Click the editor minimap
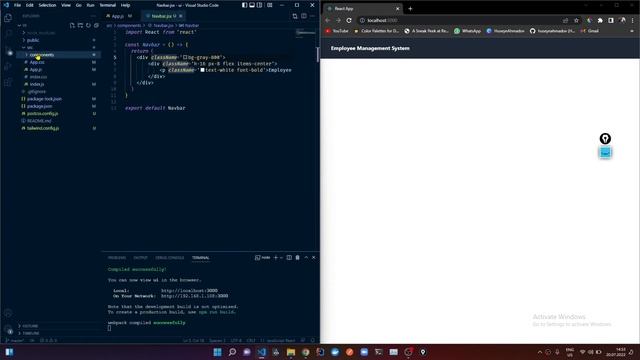This screenshot has height=360, width=640. tap(306, 33)
